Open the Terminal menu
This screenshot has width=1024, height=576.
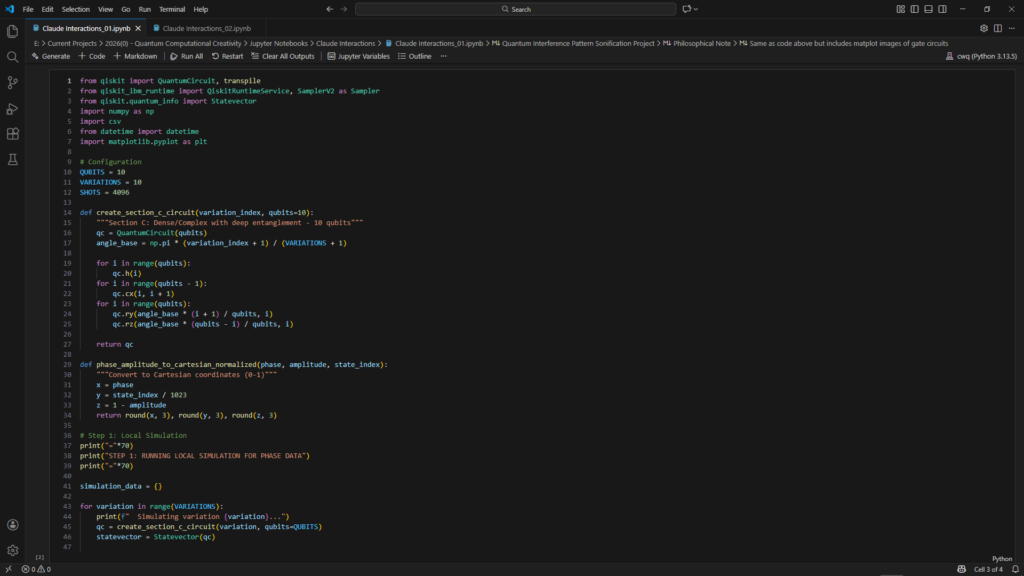click(x=171, y=9)
